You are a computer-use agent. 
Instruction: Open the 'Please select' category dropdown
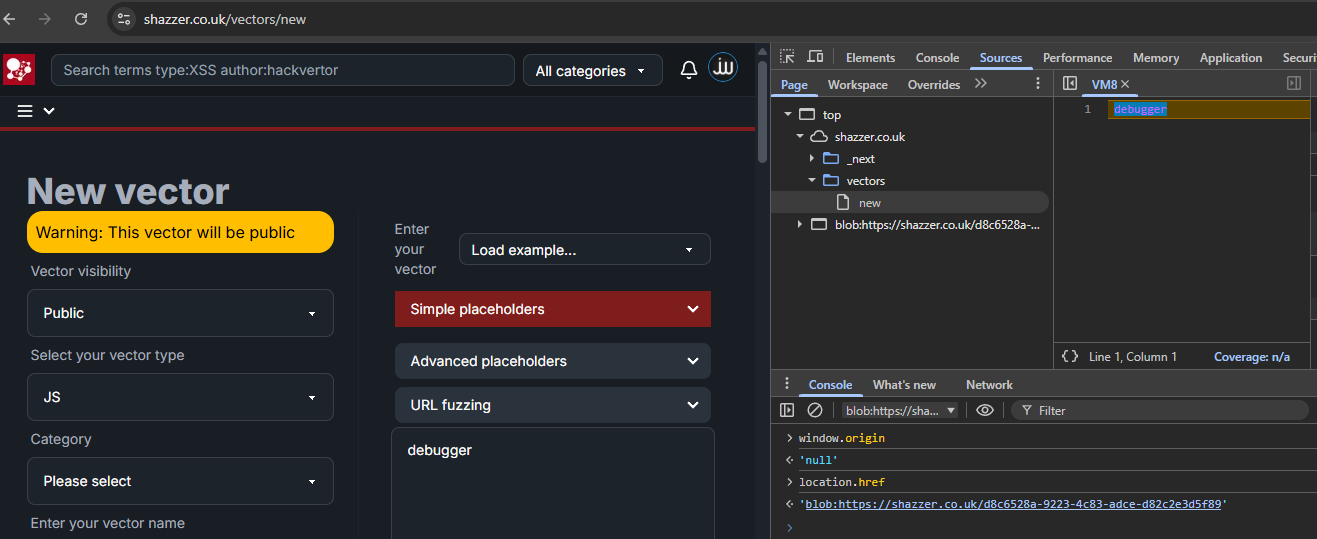pos(180,481)
